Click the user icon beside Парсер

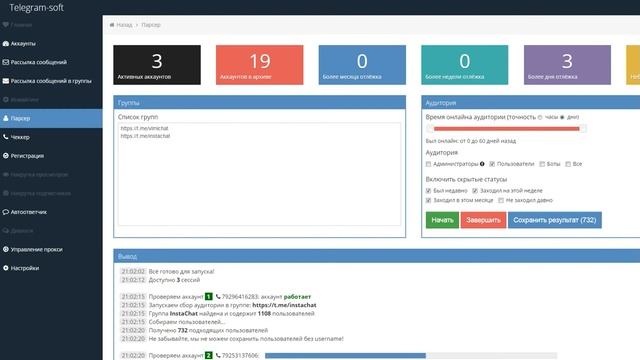click(6, 118)
